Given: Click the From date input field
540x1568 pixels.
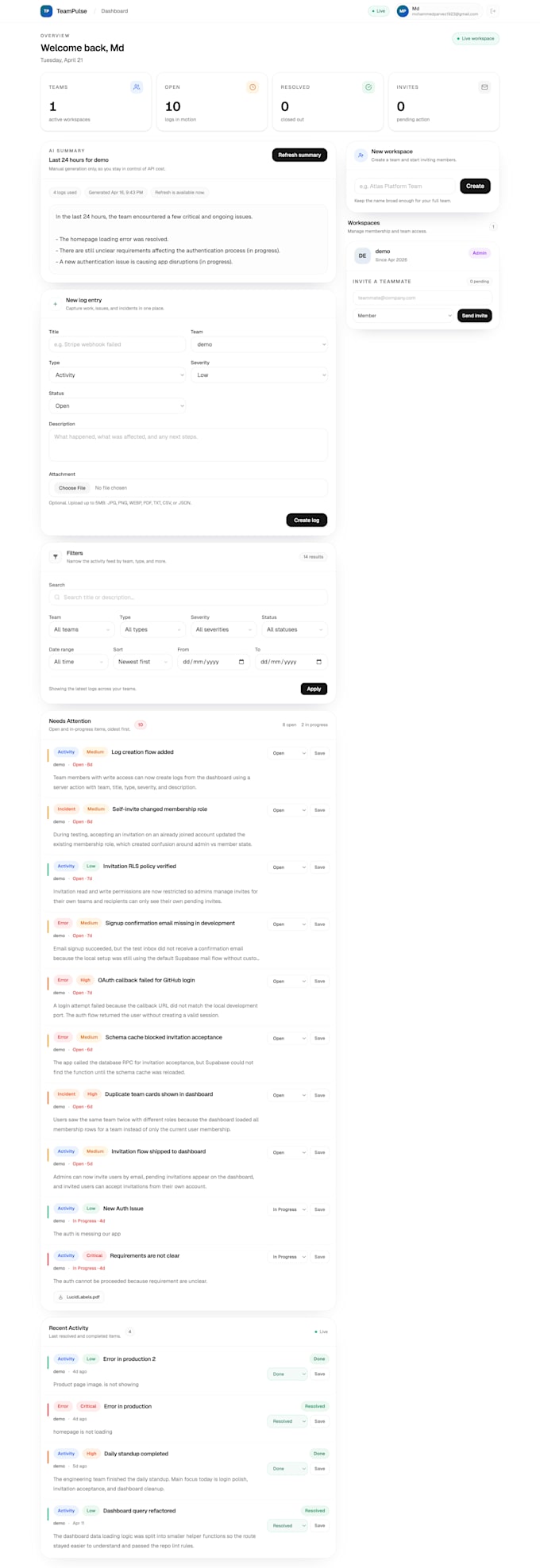Looking at the screenshot, I should 214,662.
